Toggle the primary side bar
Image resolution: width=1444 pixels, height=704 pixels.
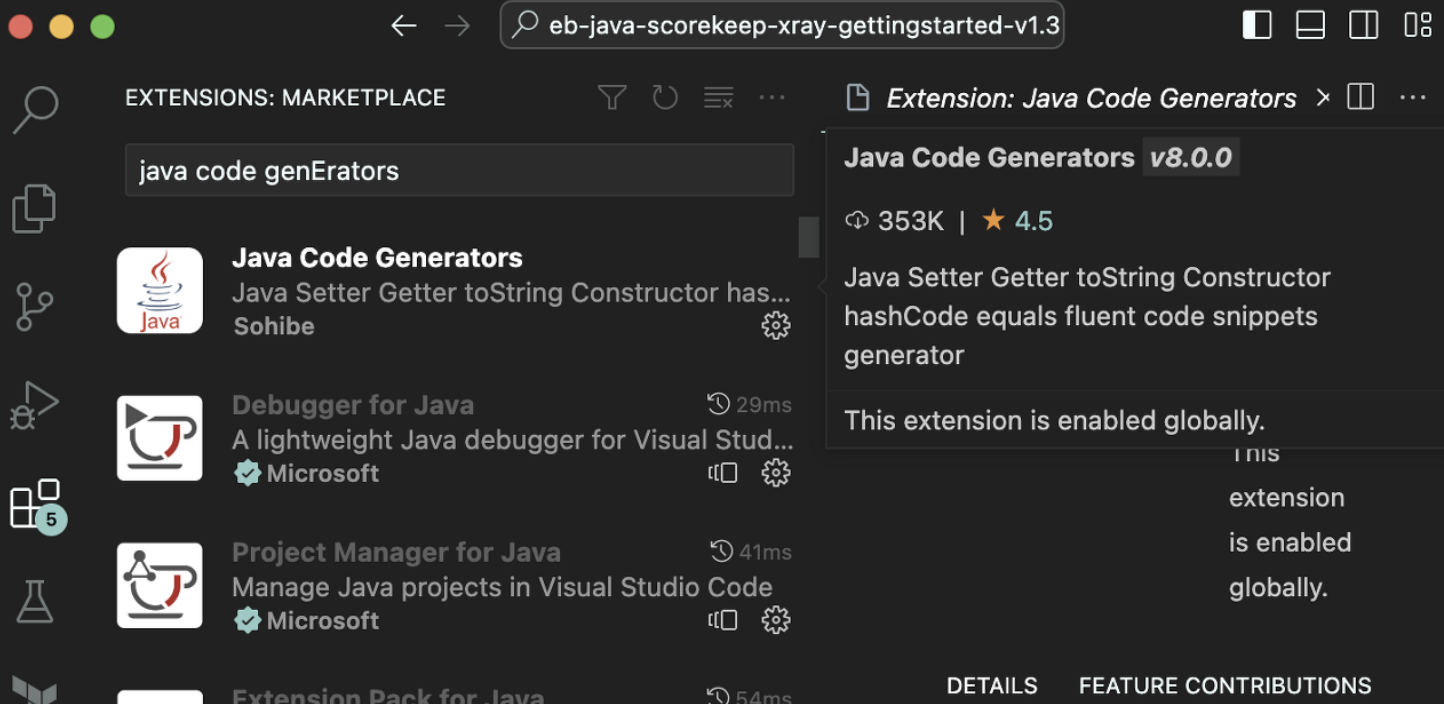[1257, 25]
